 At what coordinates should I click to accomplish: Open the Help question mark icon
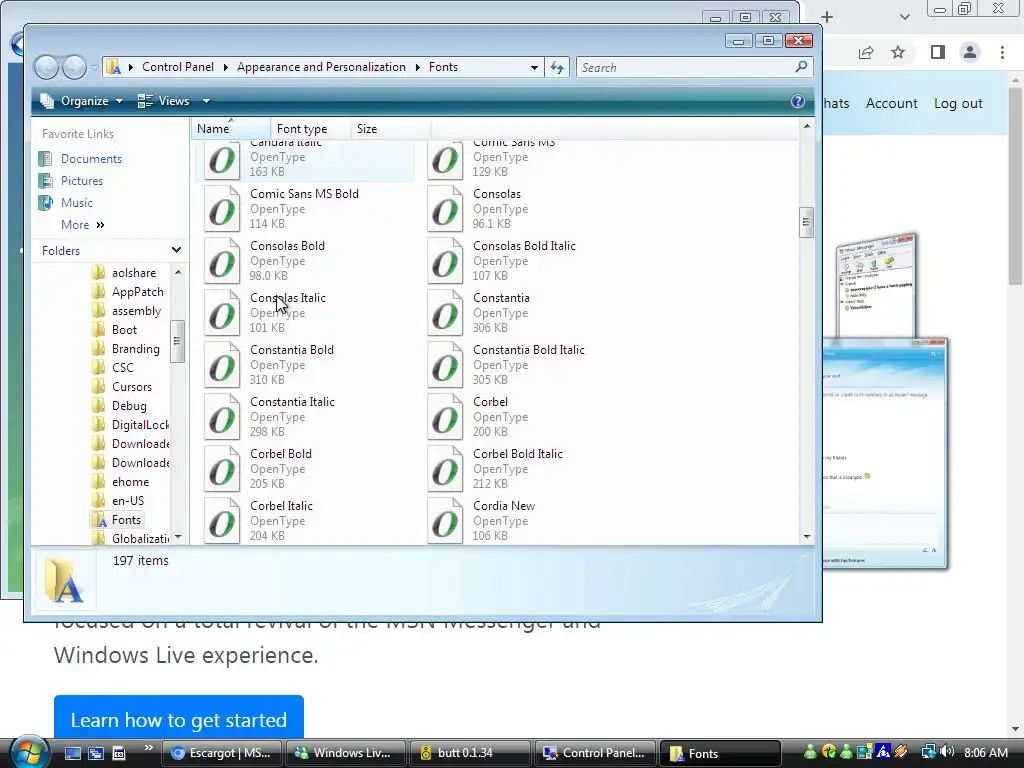tap(797, 101)
